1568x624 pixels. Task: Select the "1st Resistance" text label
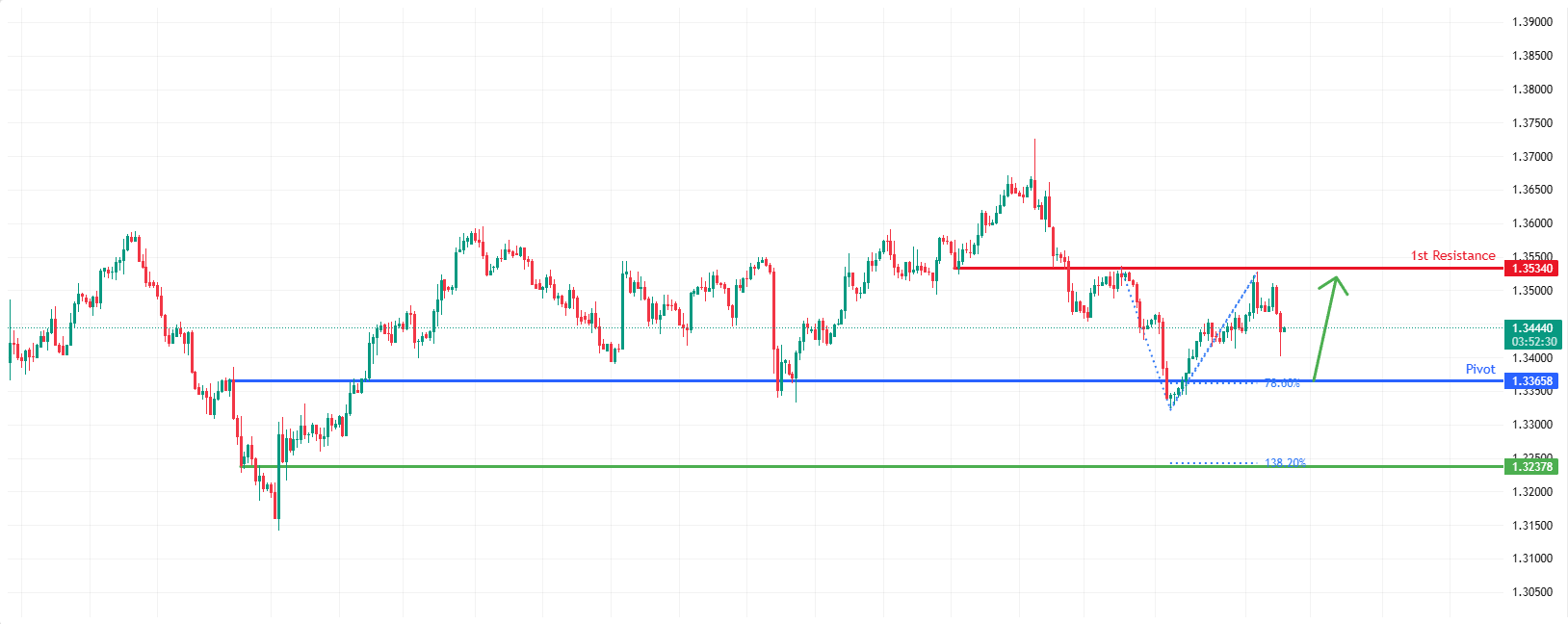(1452, 255)
